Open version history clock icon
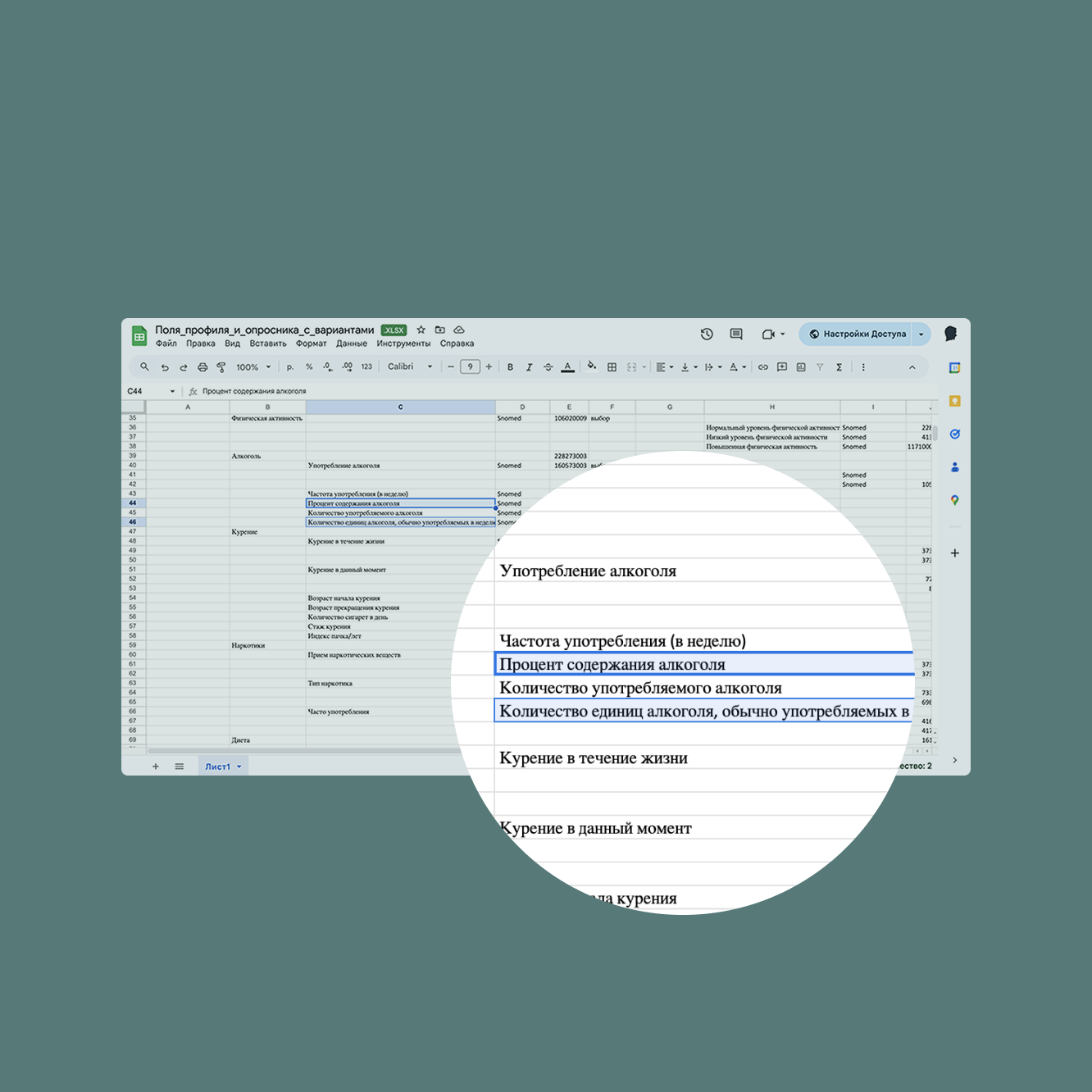Image resolution: width=1092 pixels, height=1092 pixels. [x=707, y=334]
